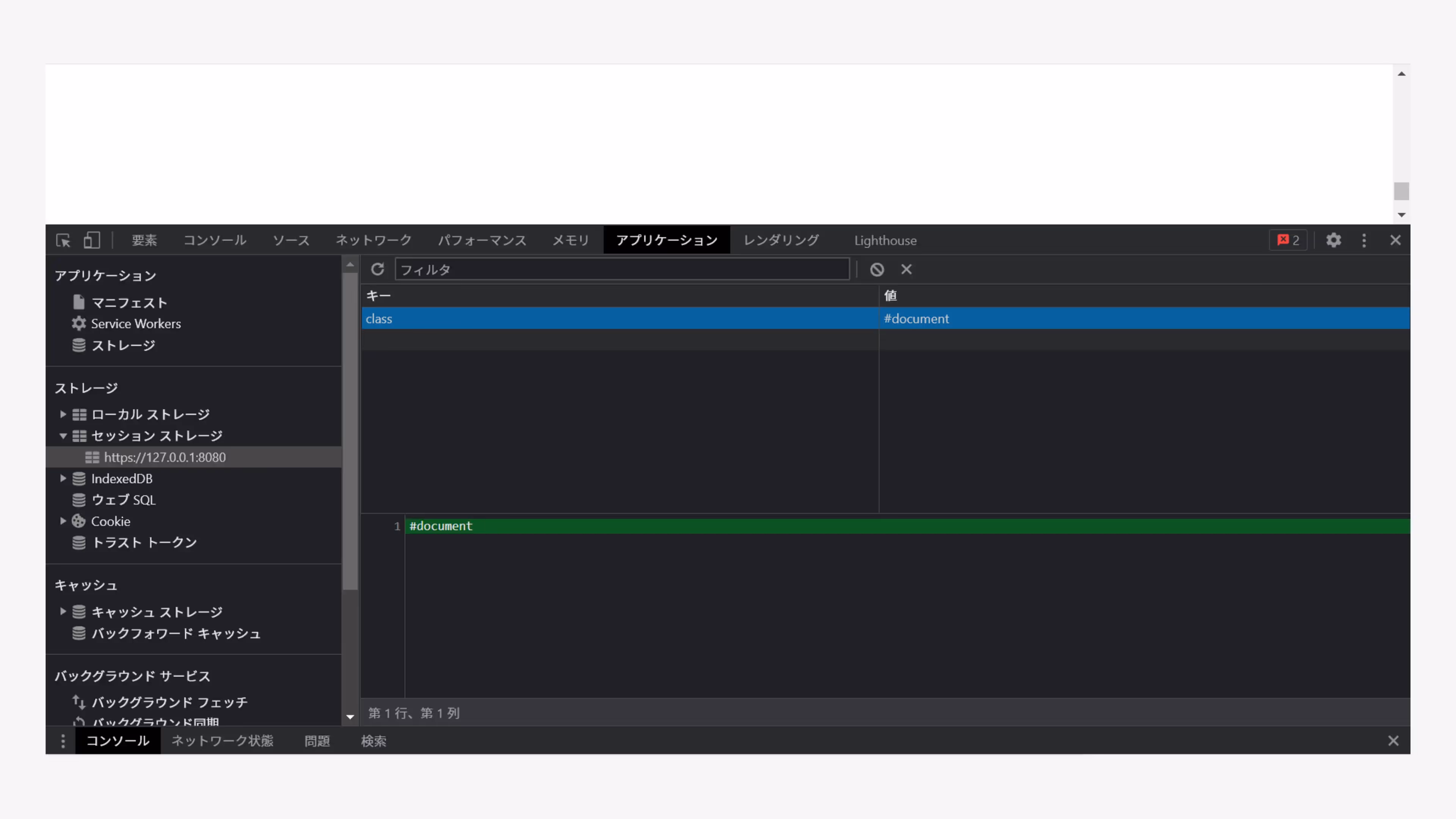The width and height of the screenshot is (1456, 819).
Task: Select the drawer コンソール tab
Action: [118, 741]
